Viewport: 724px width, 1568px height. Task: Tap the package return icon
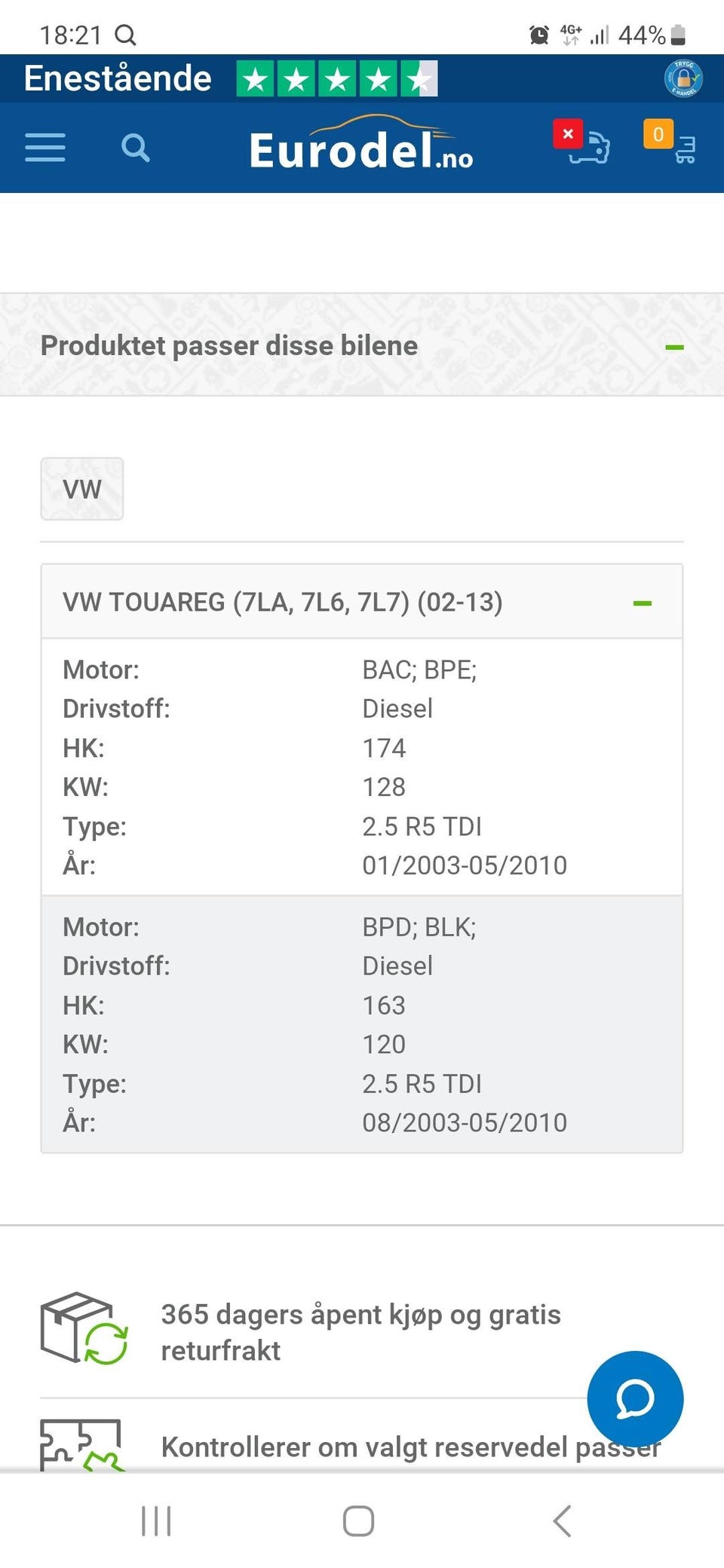84,1328
